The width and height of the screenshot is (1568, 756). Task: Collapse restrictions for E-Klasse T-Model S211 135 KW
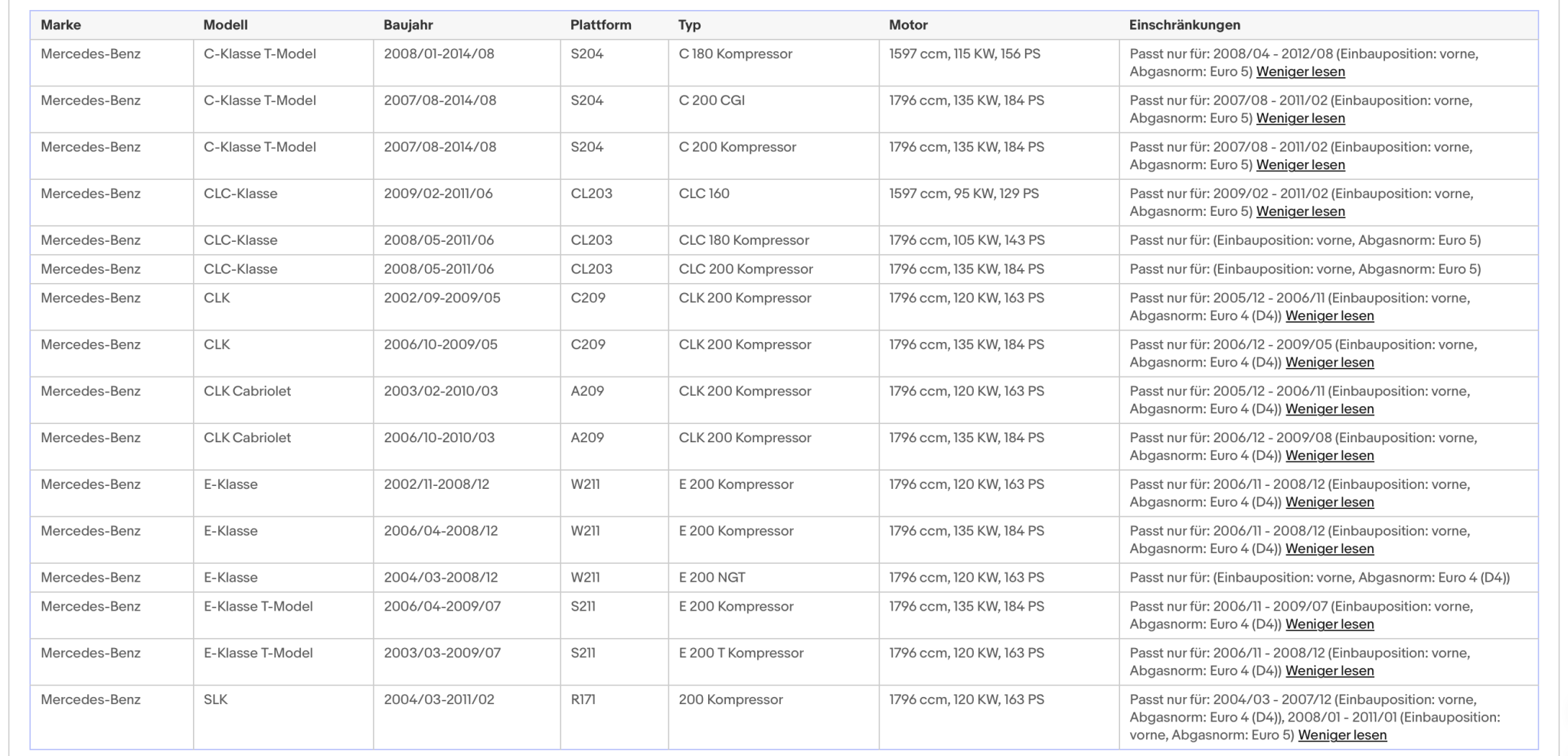[1329, 624]
